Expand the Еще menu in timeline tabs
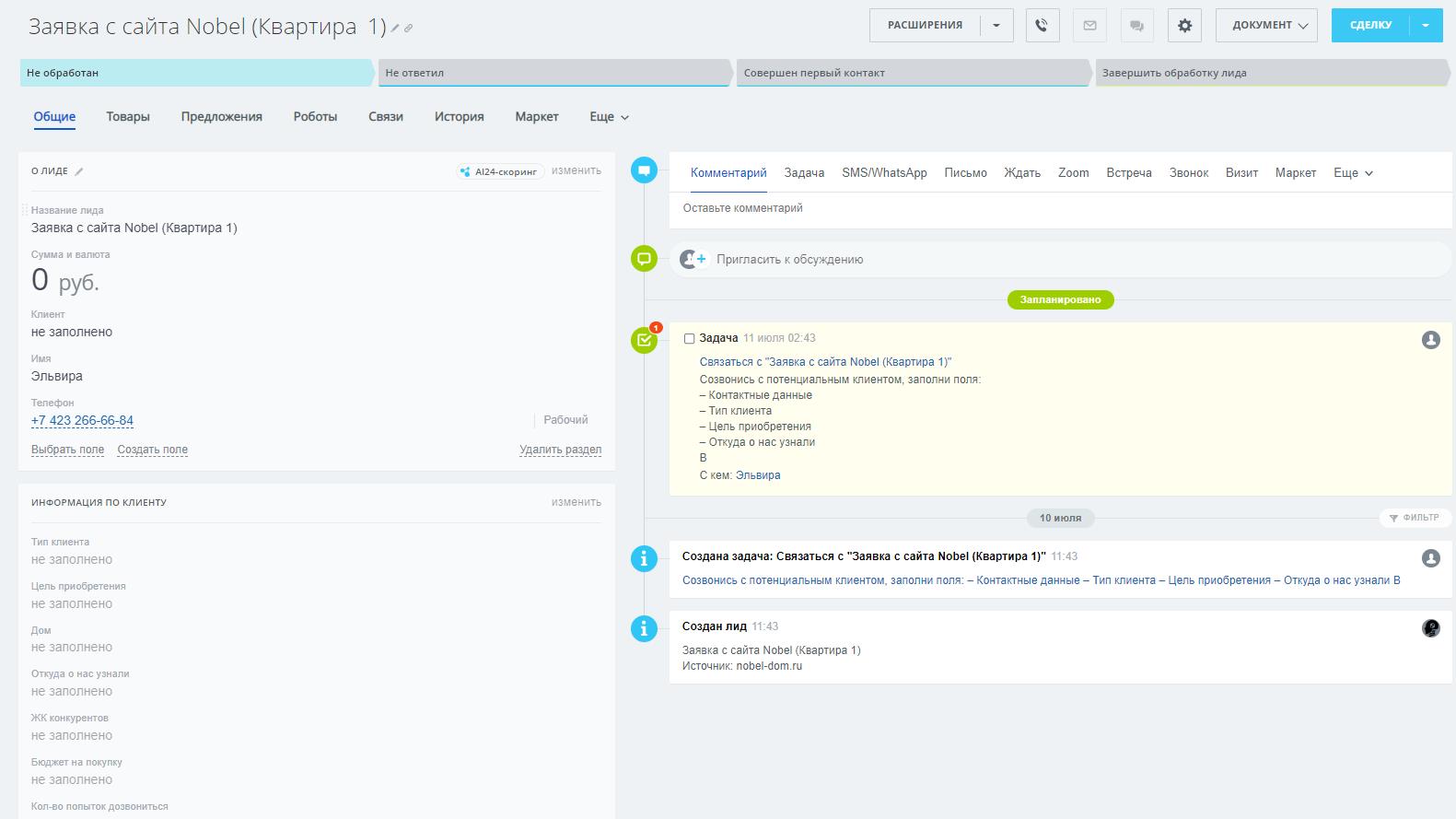1456x819 pixels. tap(1353, 173)
